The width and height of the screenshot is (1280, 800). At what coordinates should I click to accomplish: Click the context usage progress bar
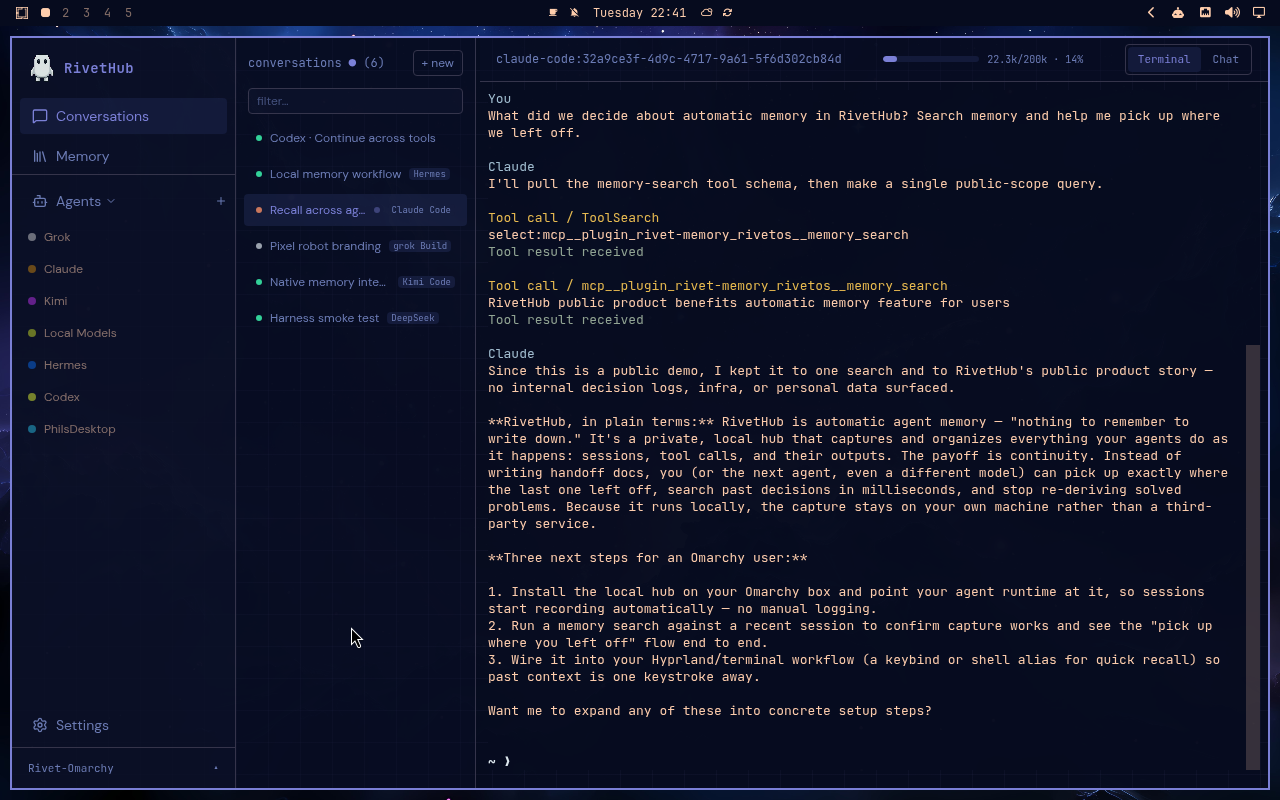pyautogui.click(x=930, y=59)
